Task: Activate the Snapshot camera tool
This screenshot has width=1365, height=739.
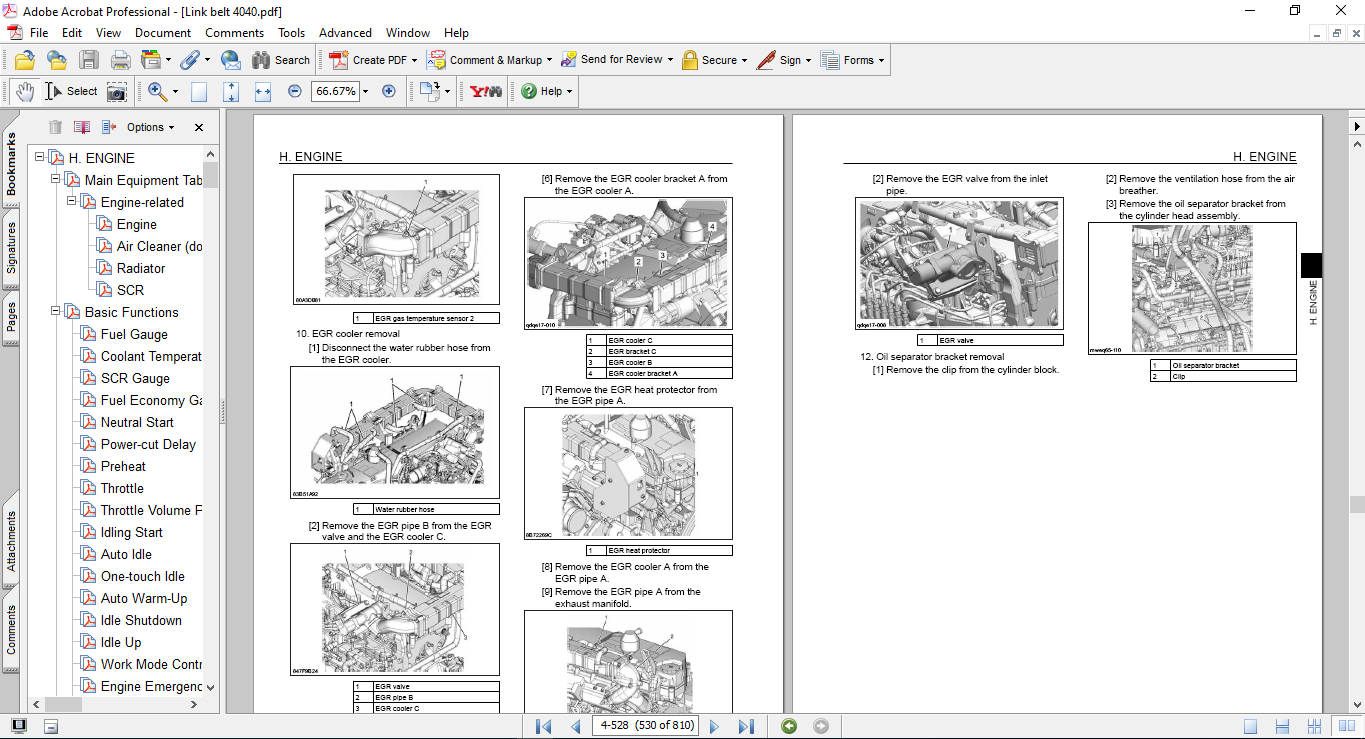Action: click(x=117, y=92)
